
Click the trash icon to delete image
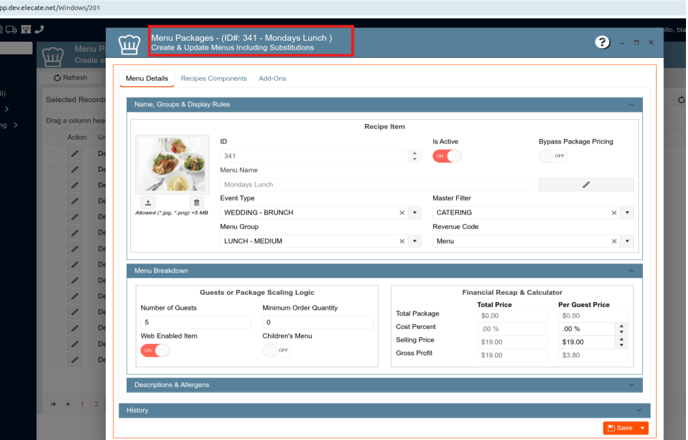[x=196, y=203]
